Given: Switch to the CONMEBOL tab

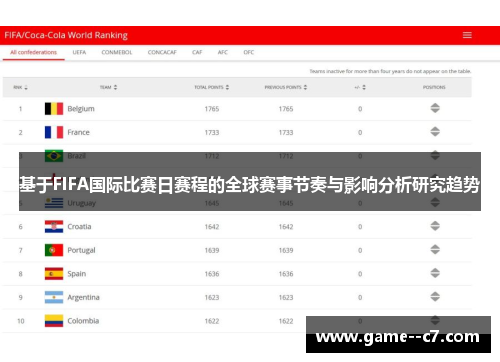Looking at the screenshot, I should 117,52.
